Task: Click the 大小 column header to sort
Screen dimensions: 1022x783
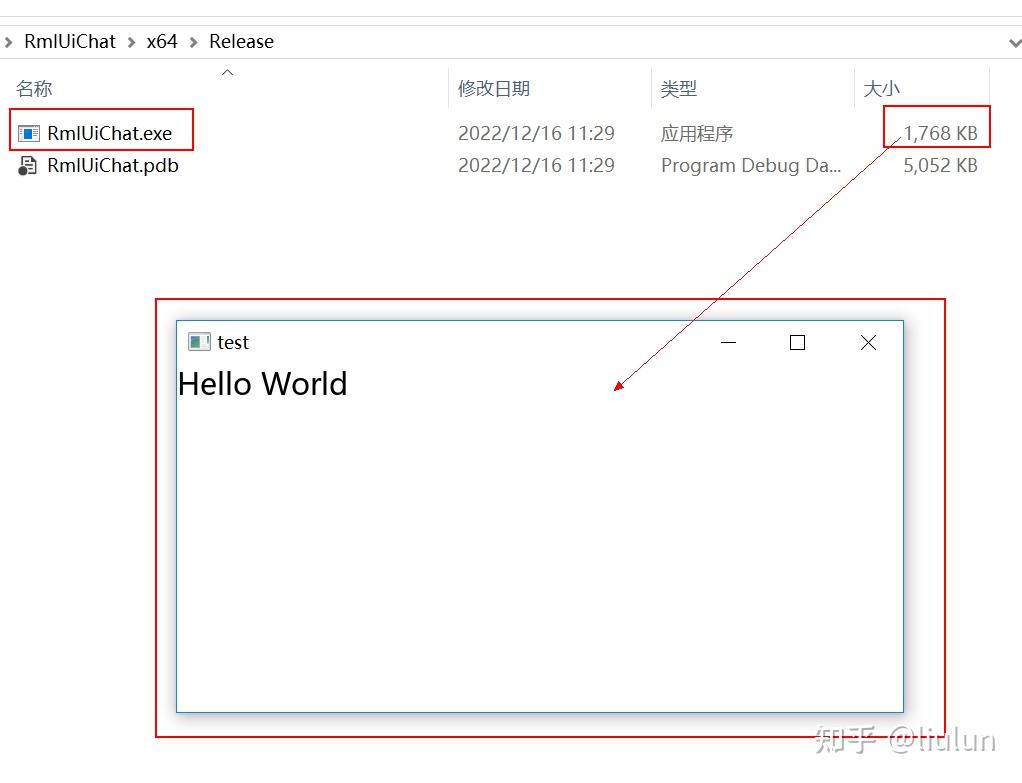Action: (883, 89)
